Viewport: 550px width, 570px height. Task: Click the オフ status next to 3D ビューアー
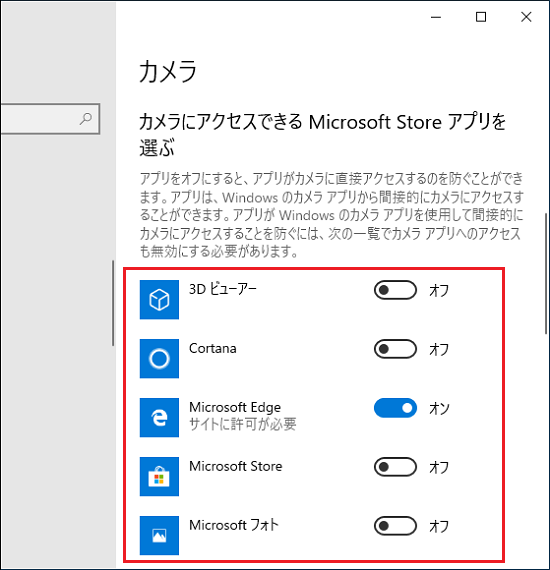439,291
